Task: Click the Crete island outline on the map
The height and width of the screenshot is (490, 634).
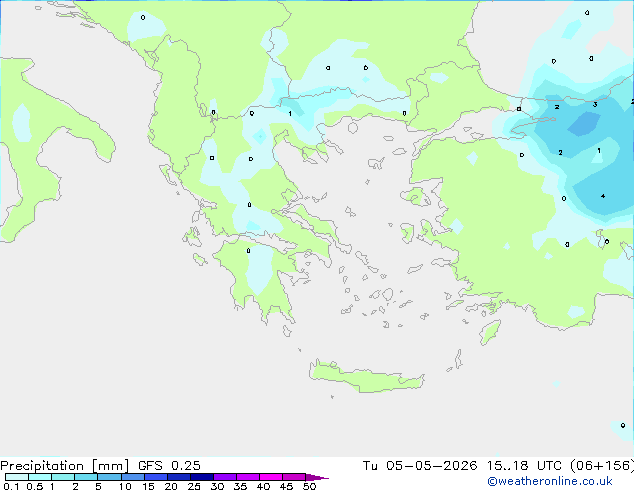Action: (367, 377)
